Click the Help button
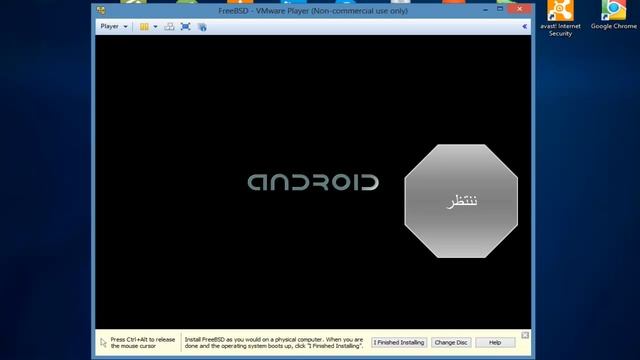Screen dimensions: 640x360 [495, 342]
